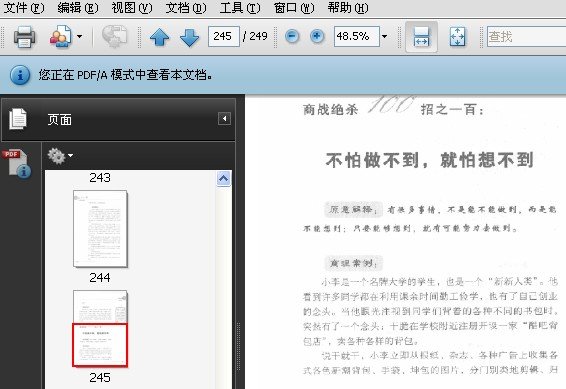This screenshot has width=566, height=389.
Task: Expand the collaborate icon dropdown arrow
Action: tap(79, 36)
